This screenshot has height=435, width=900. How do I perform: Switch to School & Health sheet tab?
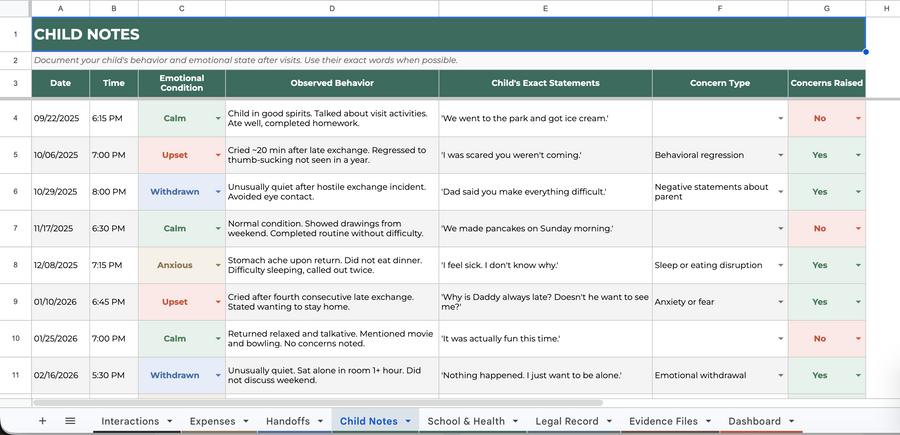tap(466, 421)
